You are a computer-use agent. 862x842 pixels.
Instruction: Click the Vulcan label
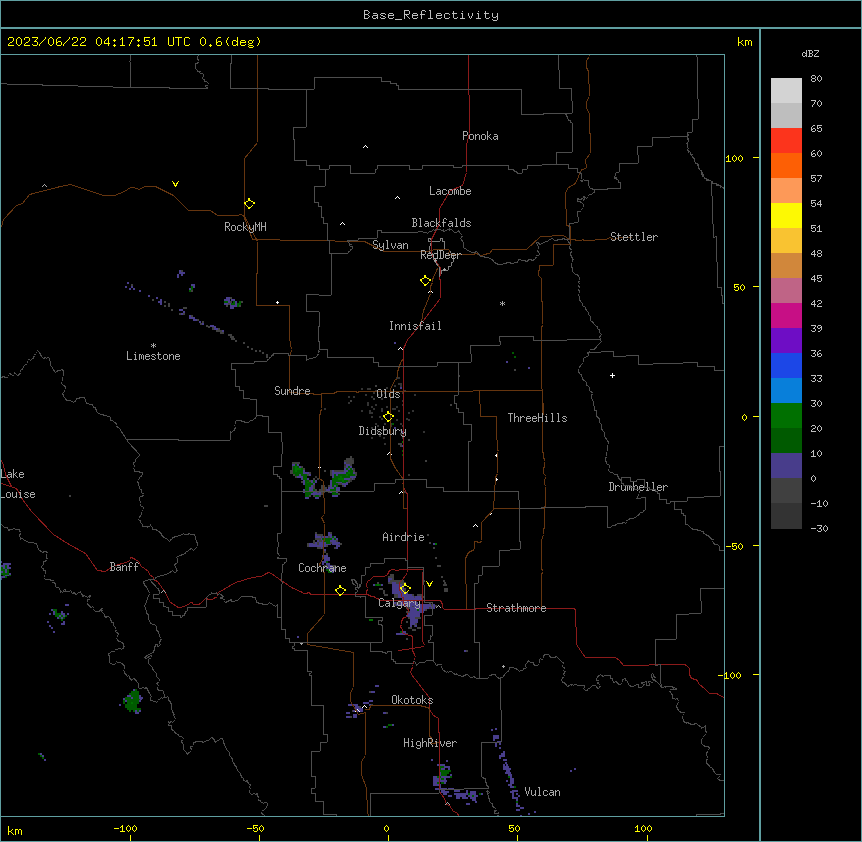542,792
